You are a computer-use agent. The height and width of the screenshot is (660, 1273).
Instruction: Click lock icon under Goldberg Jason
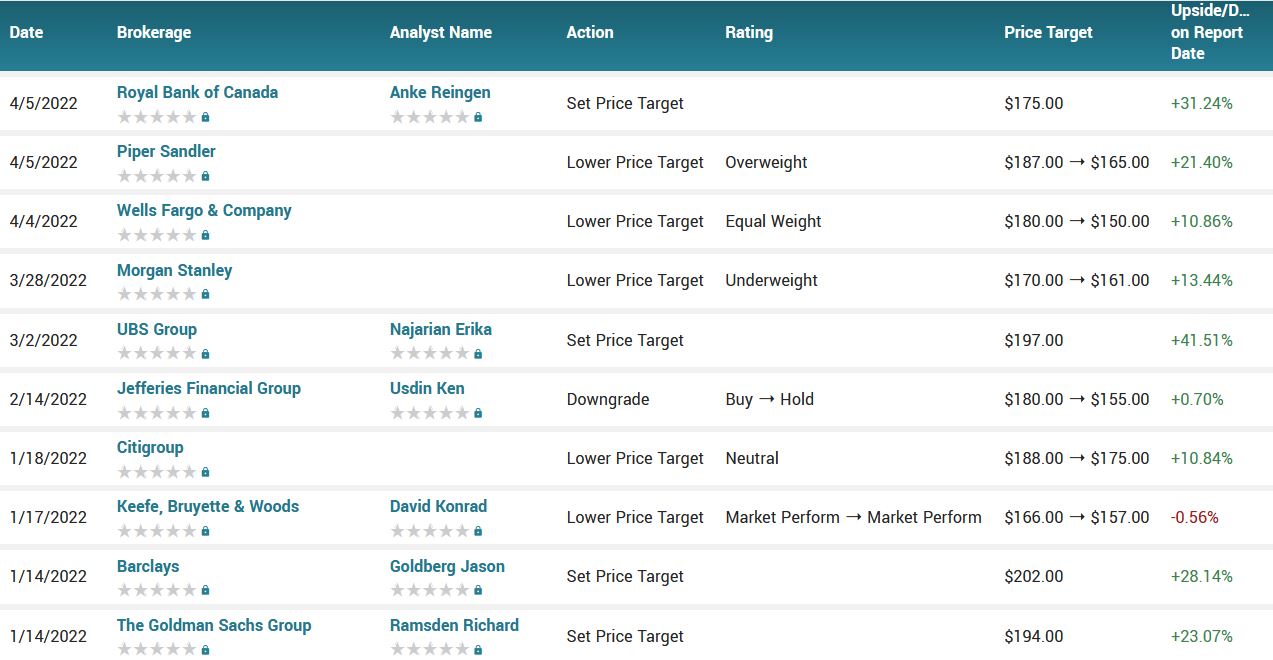click(478, 590)
